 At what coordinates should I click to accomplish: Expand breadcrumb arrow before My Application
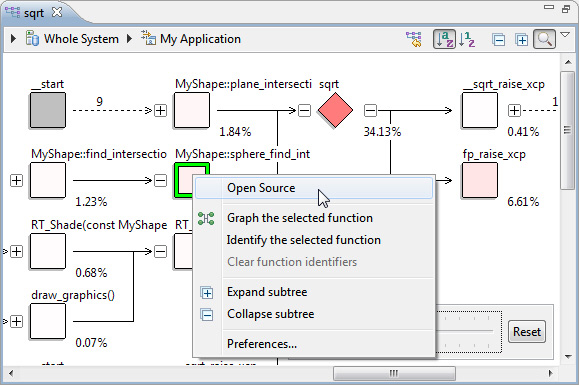[129, 39]
